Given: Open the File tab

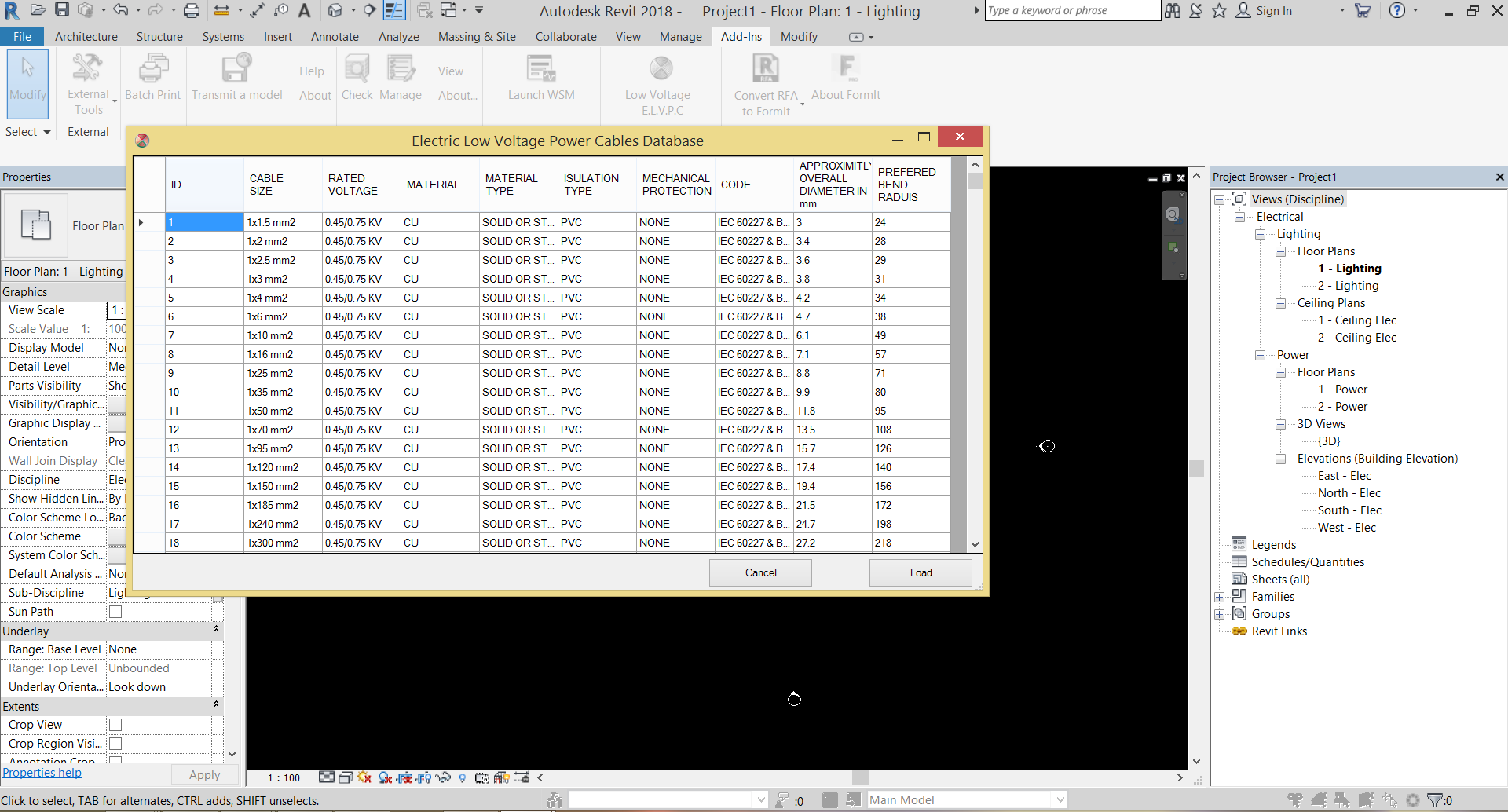Looking at the screenshot, I should tap(23, 37).
